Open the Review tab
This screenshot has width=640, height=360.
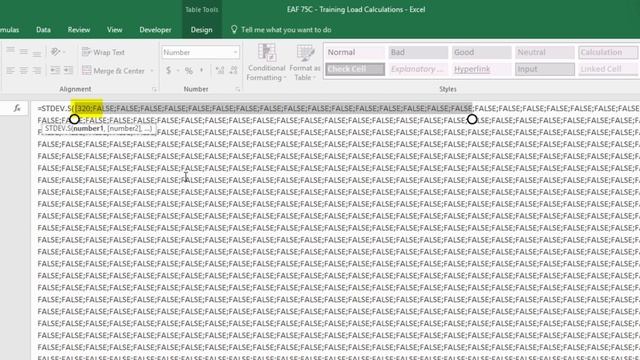click(x=79, y=29)
